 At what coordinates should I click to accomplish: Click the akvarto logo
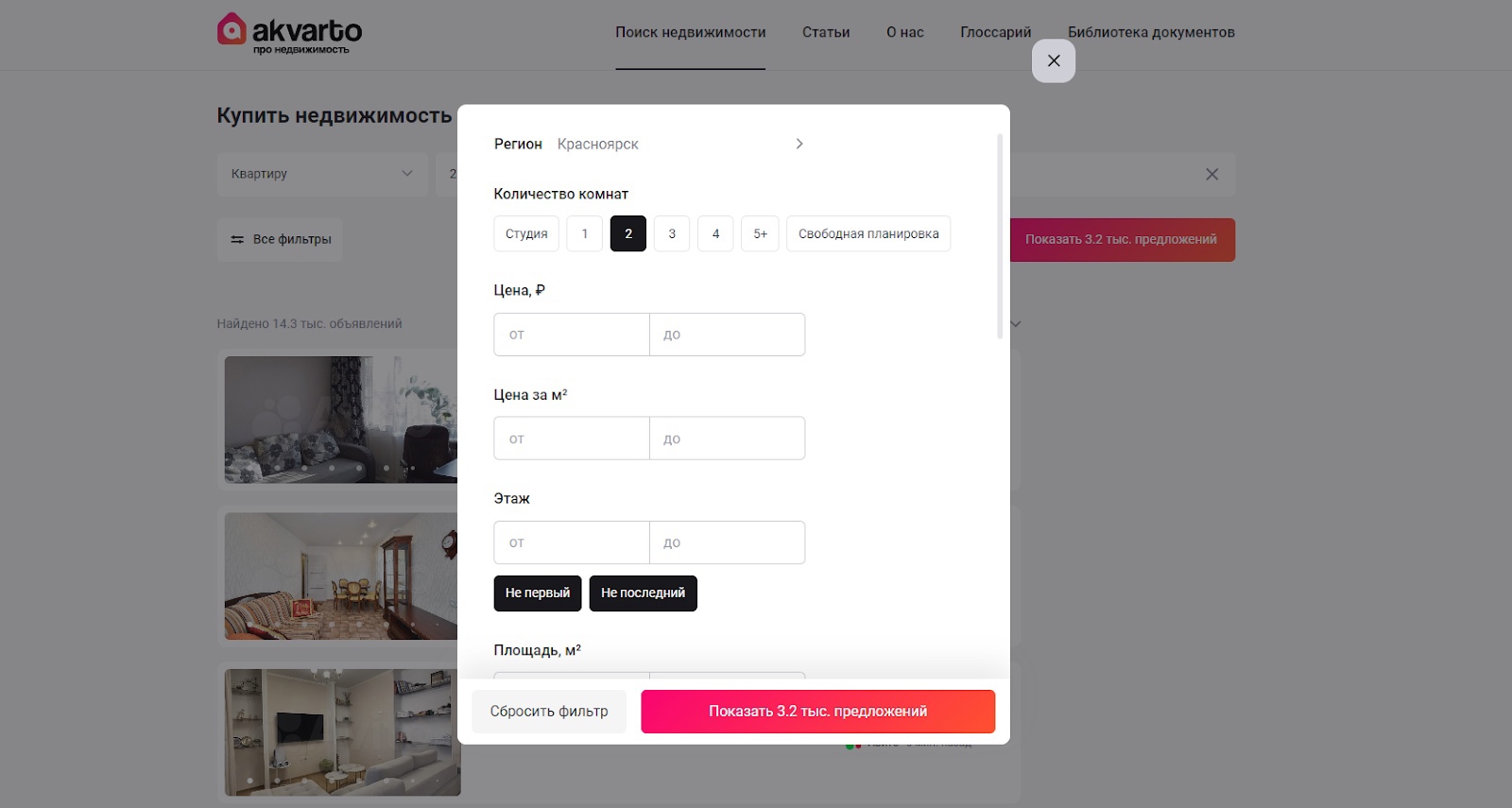pyautogui.click(x=289, y=33)
